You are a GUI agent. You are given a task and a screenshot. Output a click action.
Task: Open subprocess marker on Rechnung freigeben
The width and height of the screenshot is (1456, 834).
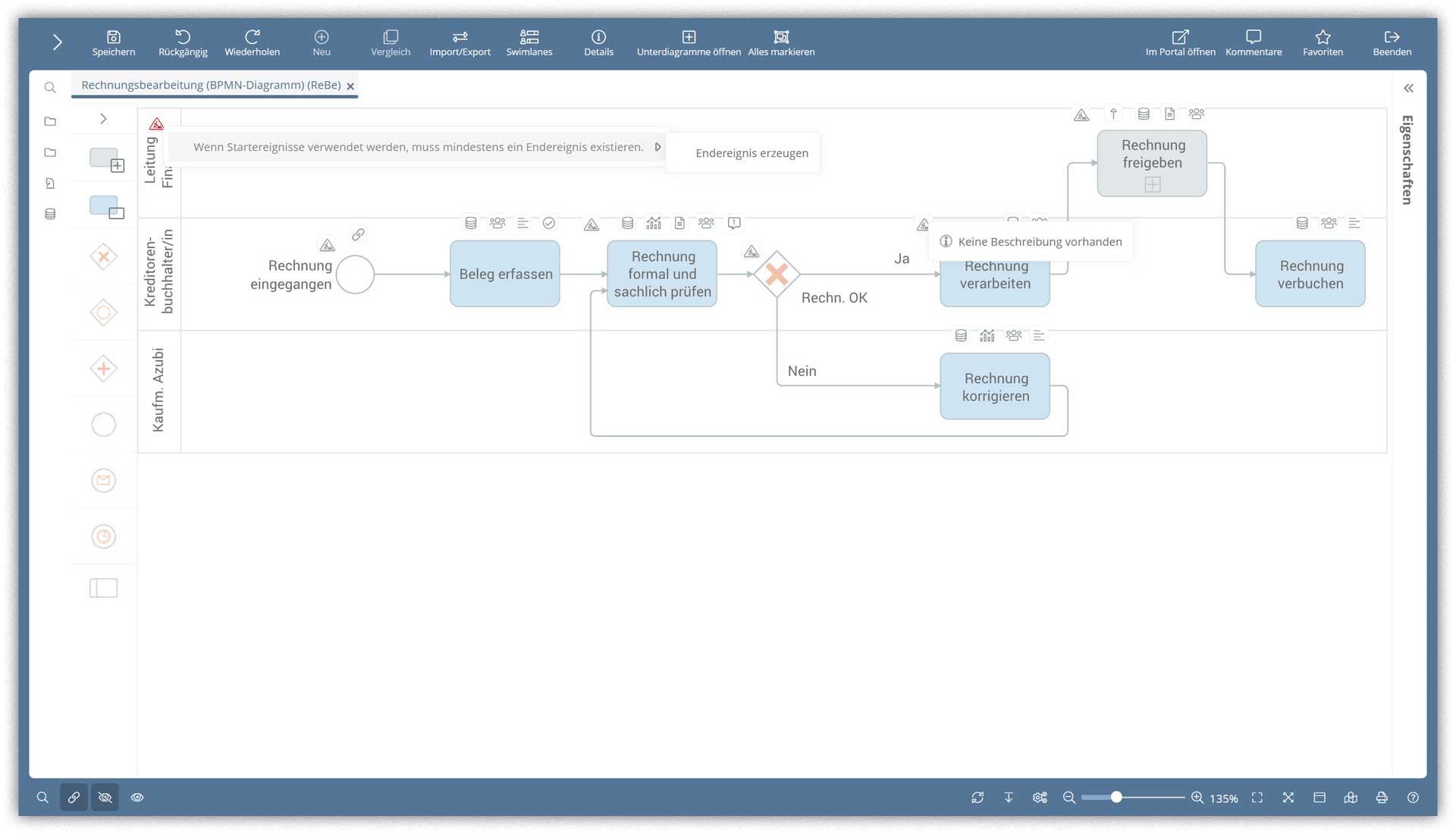point(1152,184)
